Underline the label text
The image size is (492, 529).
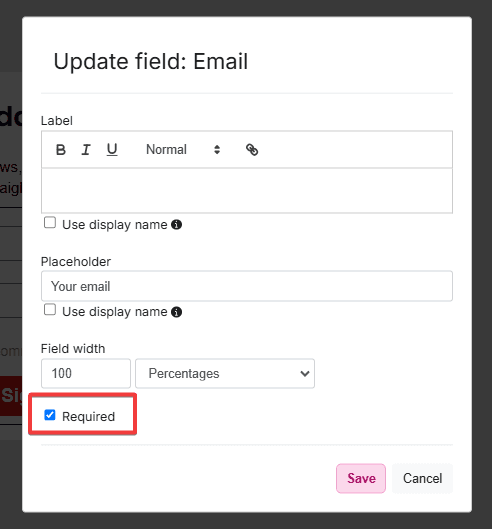click(x=112, y=149)
